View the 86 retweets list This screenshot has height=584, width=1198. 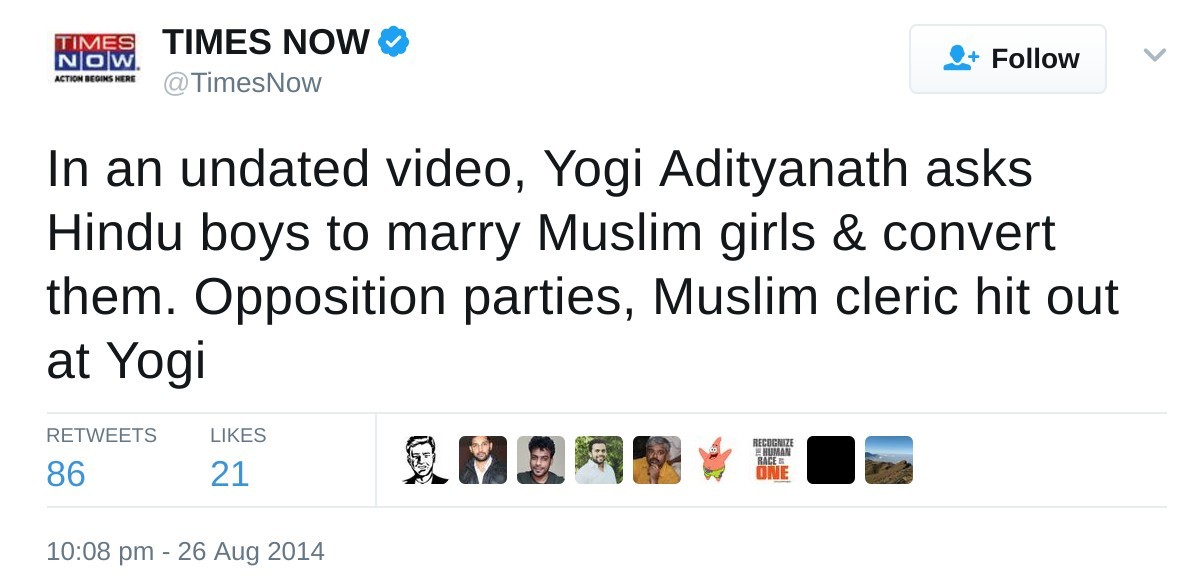66,473
